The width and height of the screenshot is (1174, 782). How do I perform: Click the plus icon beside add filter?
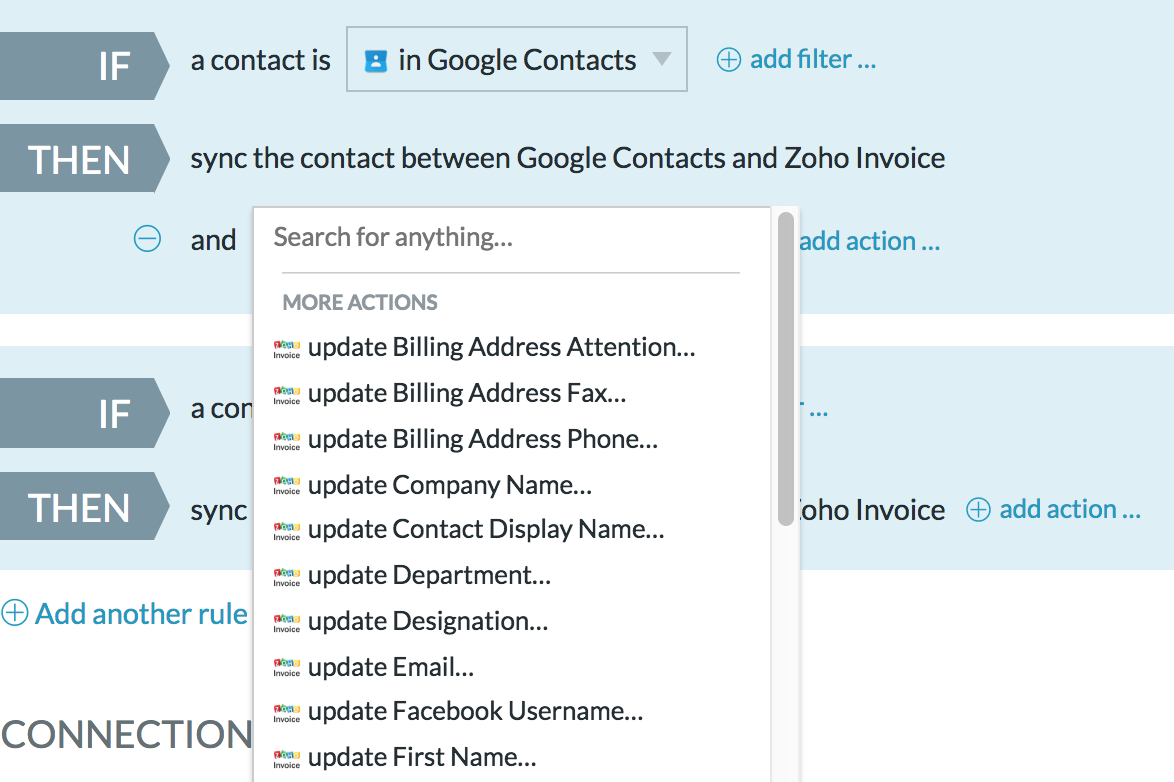729,59
